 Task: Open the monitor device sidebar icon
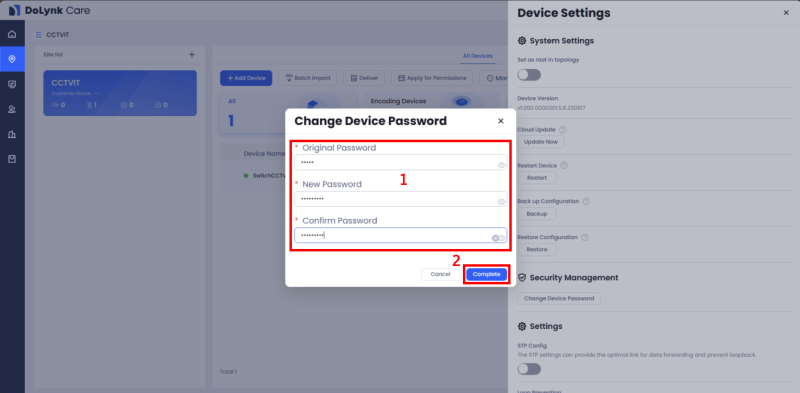(12, 84)
